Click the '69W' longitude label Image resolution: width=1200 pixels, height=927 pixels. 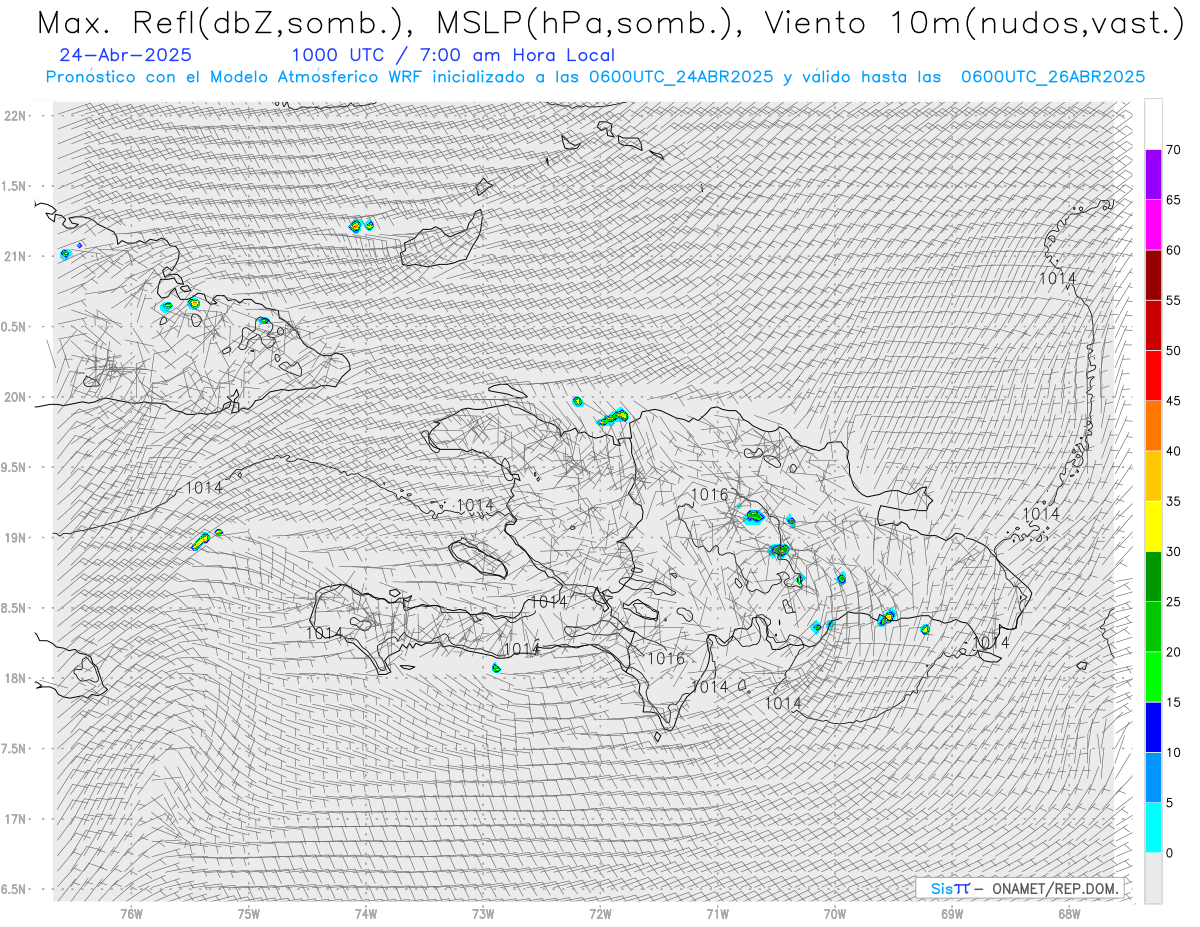coord(952,913)
